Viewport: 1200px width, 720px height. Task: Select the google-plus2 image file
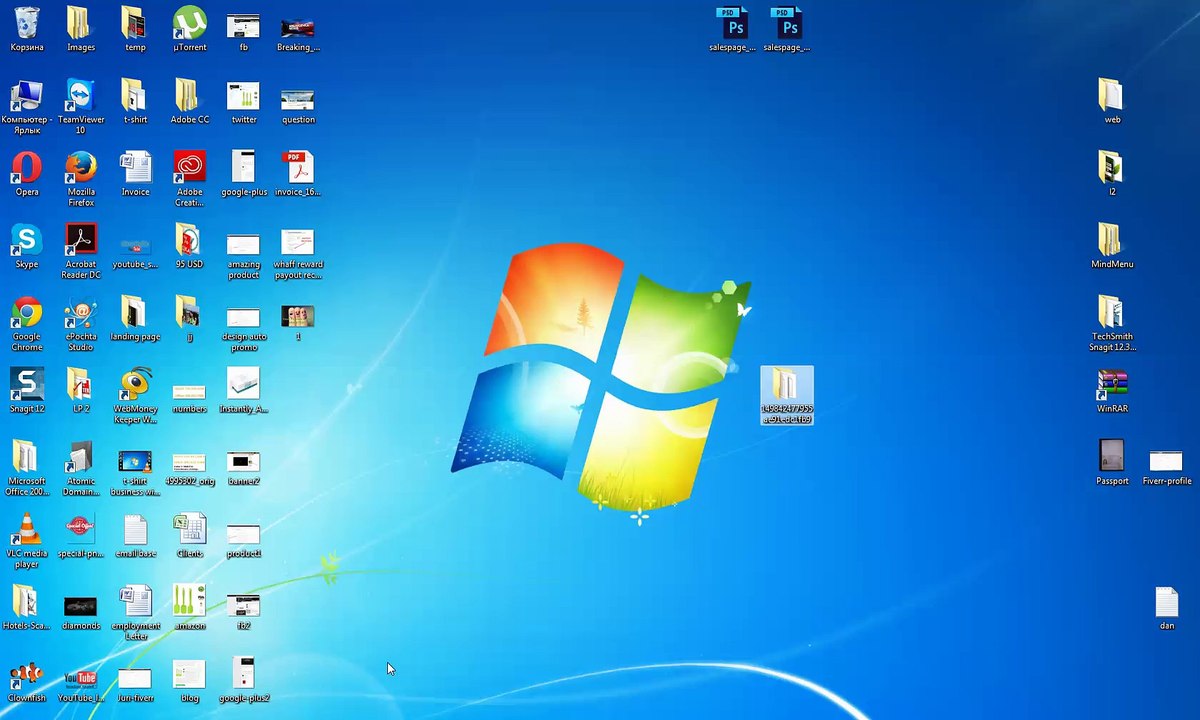click(243, 680)
